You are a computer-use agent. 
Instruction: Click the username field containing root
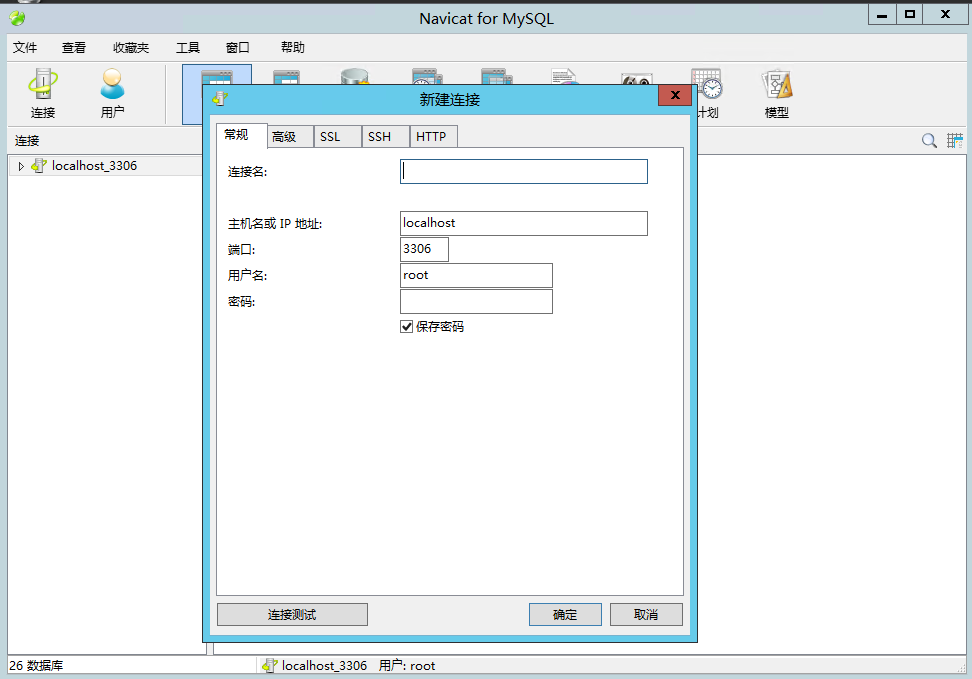[x=476, y=275]
